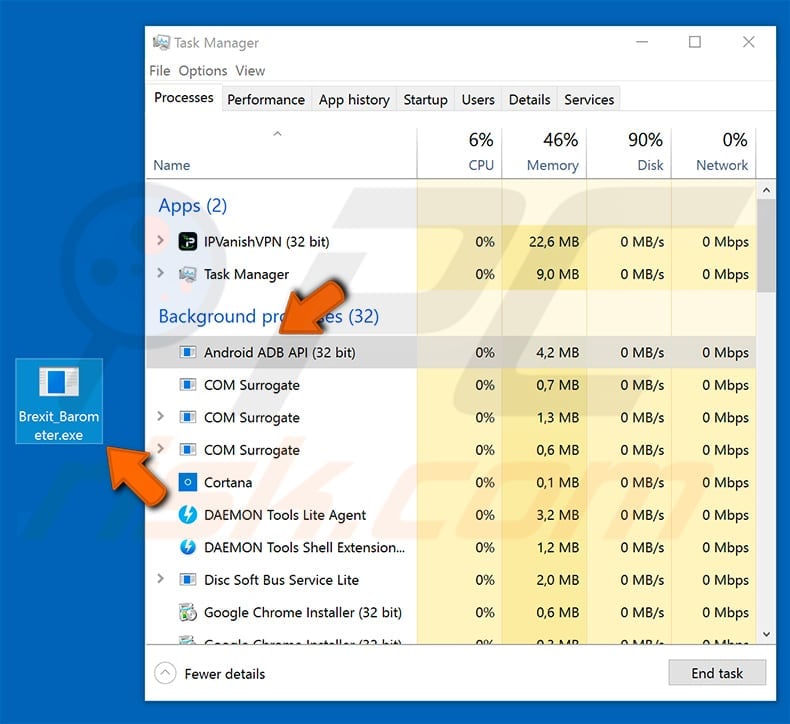
Task: Expand the IPVanishVPN (32 bit) entry
Action: (161, 240)
